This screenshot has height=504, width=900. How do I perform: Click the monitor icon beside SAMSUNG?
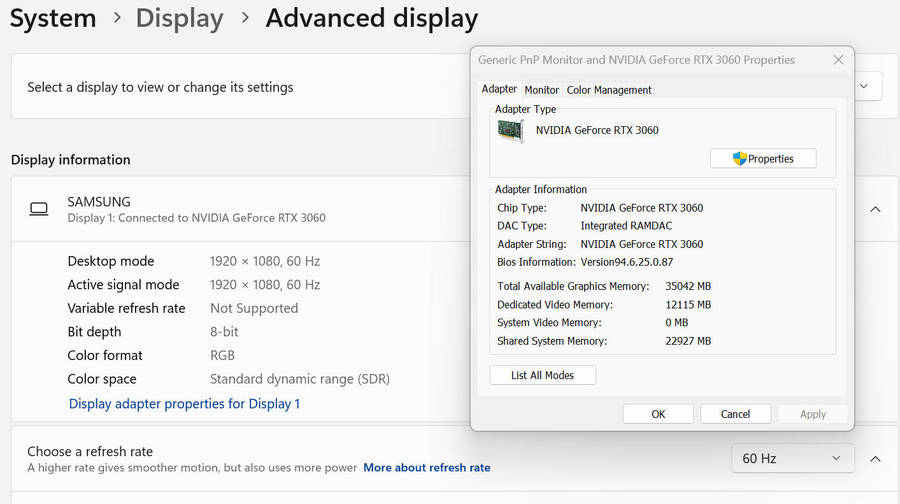click(39, 209)
